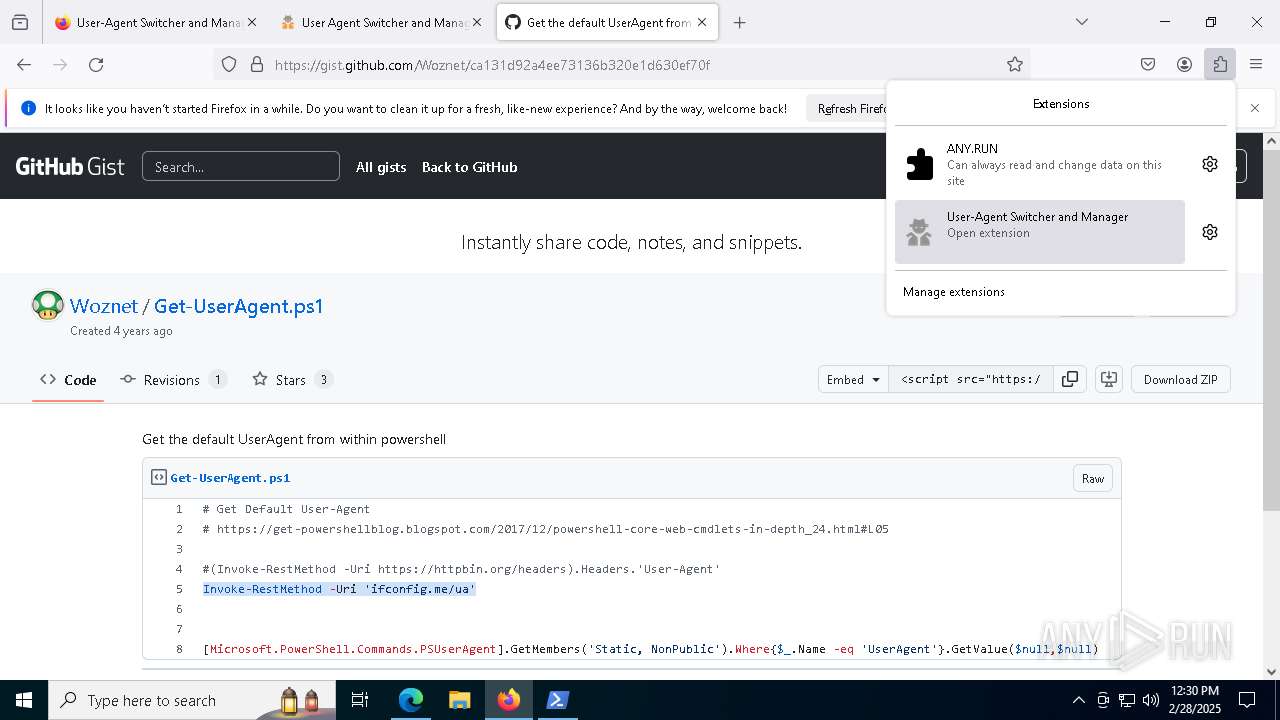Click the browser URL address bar

(x=620, y=64)
